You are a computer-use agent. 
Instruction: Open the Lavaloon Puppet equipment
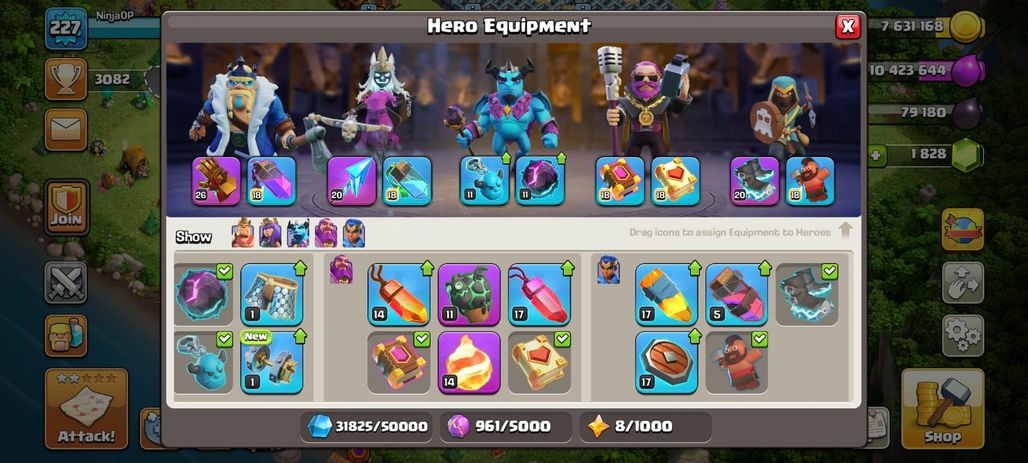(469, 294)
